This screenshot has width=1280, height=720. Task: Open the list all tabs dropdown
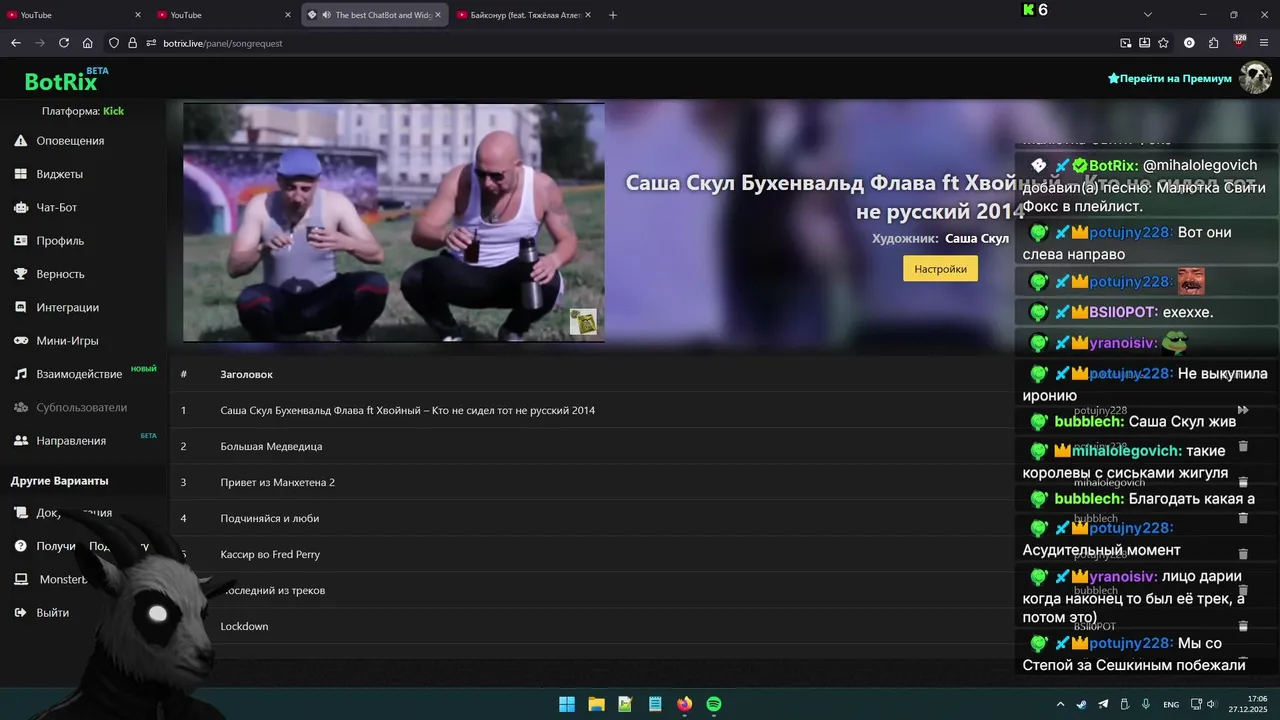pos(1148,15)
